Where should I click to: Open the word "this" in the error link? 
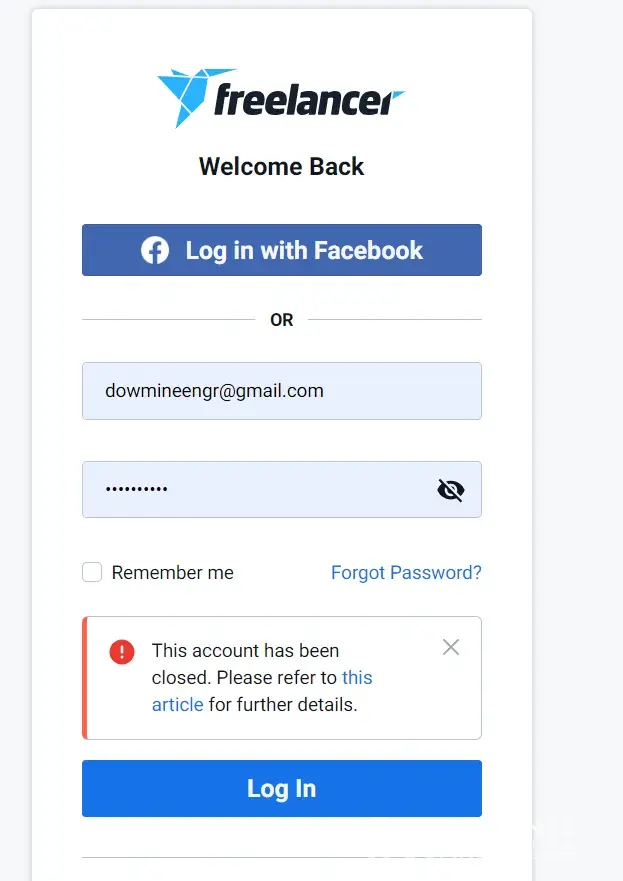coord(357,678)
